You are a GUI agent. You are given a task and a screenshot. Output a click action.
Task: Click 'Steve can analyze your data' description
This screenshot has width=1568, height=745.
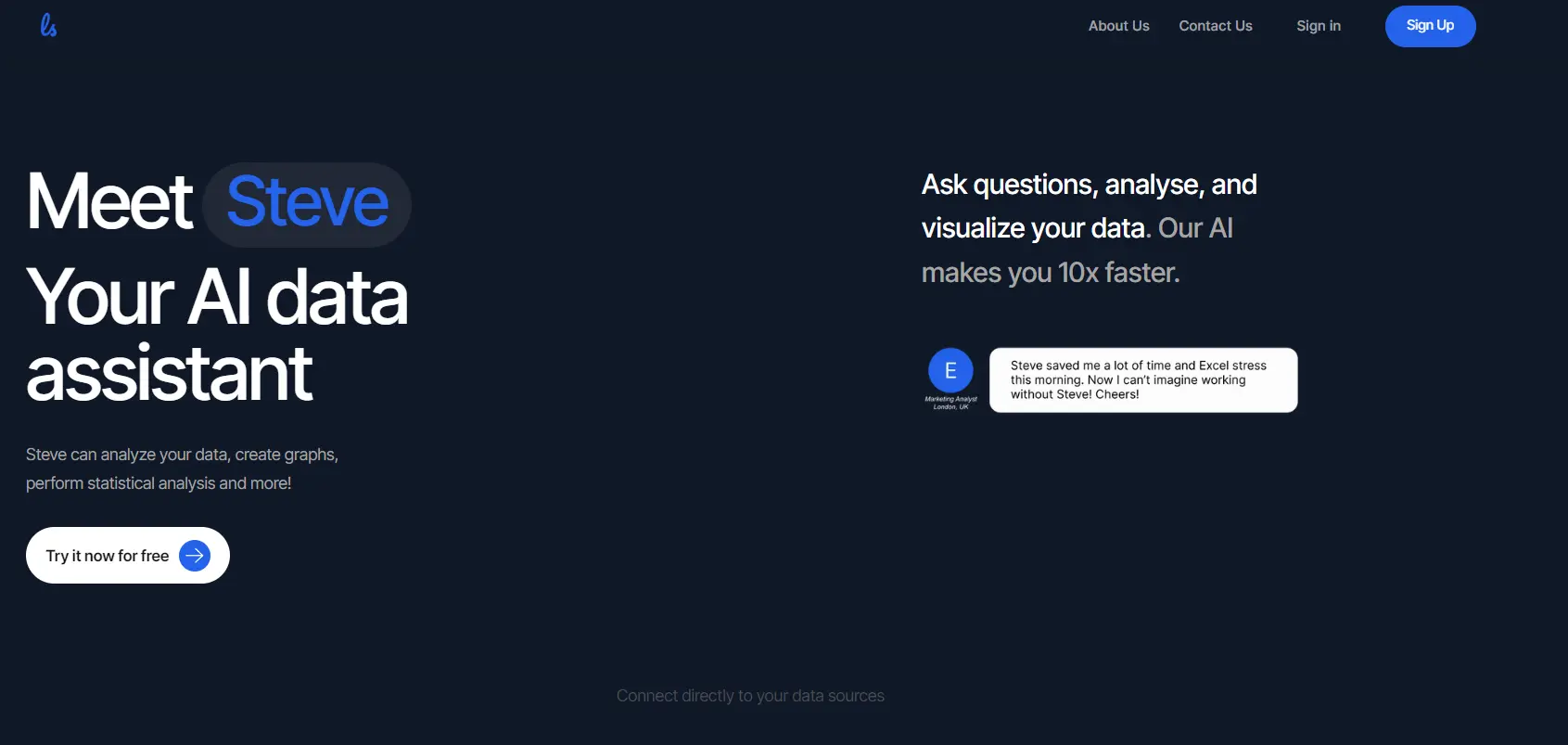(x=182, y=469)
